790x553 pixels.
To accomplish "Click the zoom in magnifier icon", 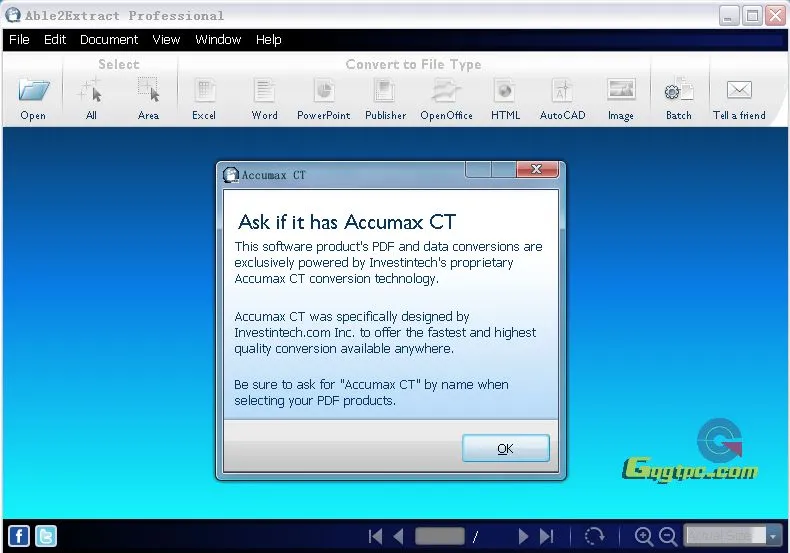I will click(x=643, y=537).
